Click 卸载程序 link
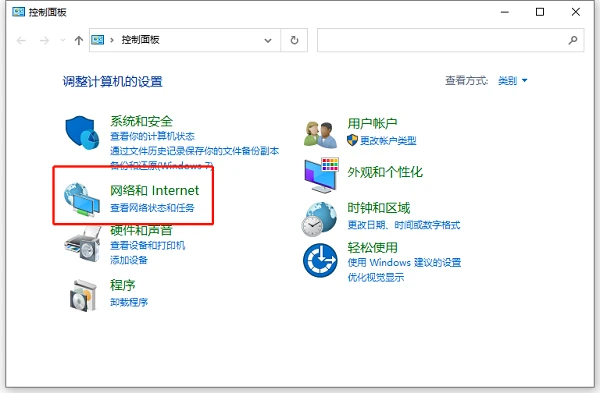The height and width of the screenshot is (393, 600). click(x=129, y=302)
